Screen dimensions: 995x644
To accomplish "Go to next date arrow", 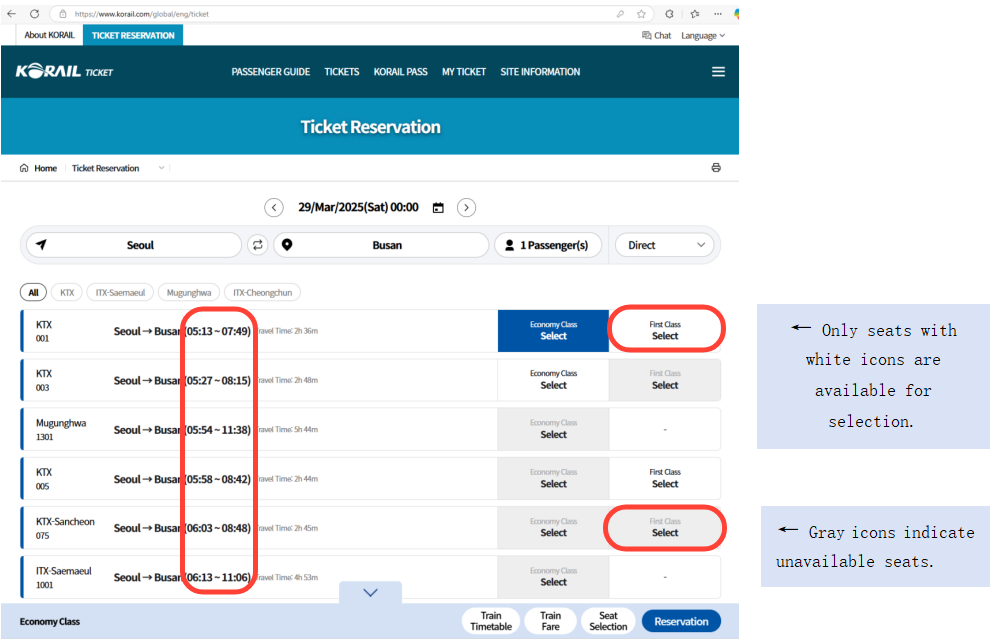I will [466, 208].
